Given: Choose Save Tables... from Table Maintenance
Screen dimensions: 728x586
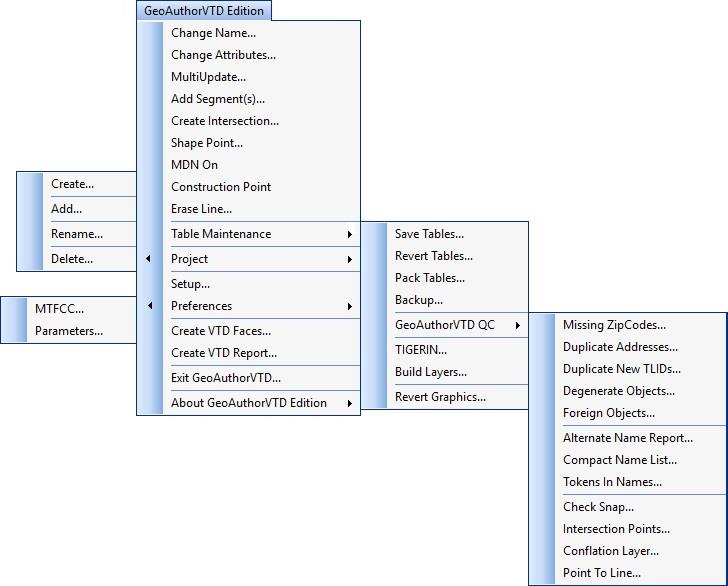Looking at the screenshot, I should 429,234.
